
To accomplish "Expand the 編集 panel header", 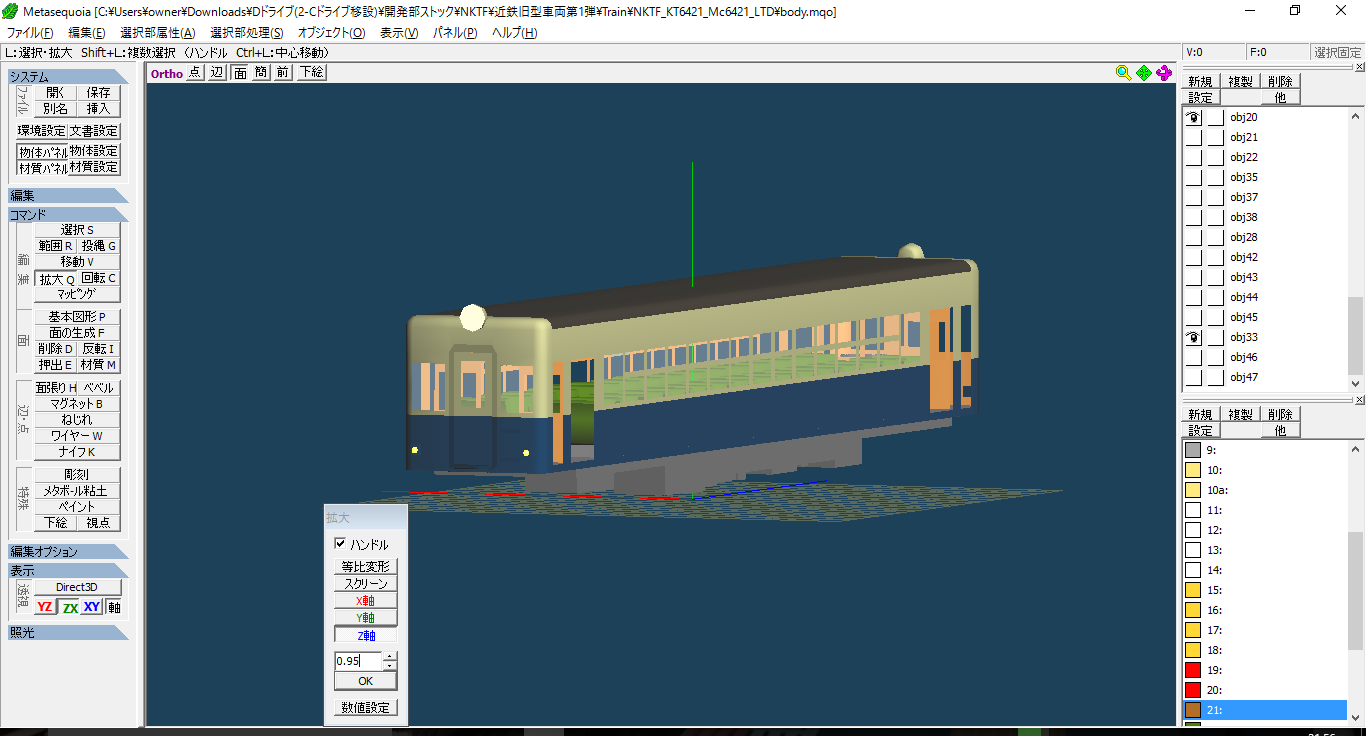I will click(x=68, y=196).
